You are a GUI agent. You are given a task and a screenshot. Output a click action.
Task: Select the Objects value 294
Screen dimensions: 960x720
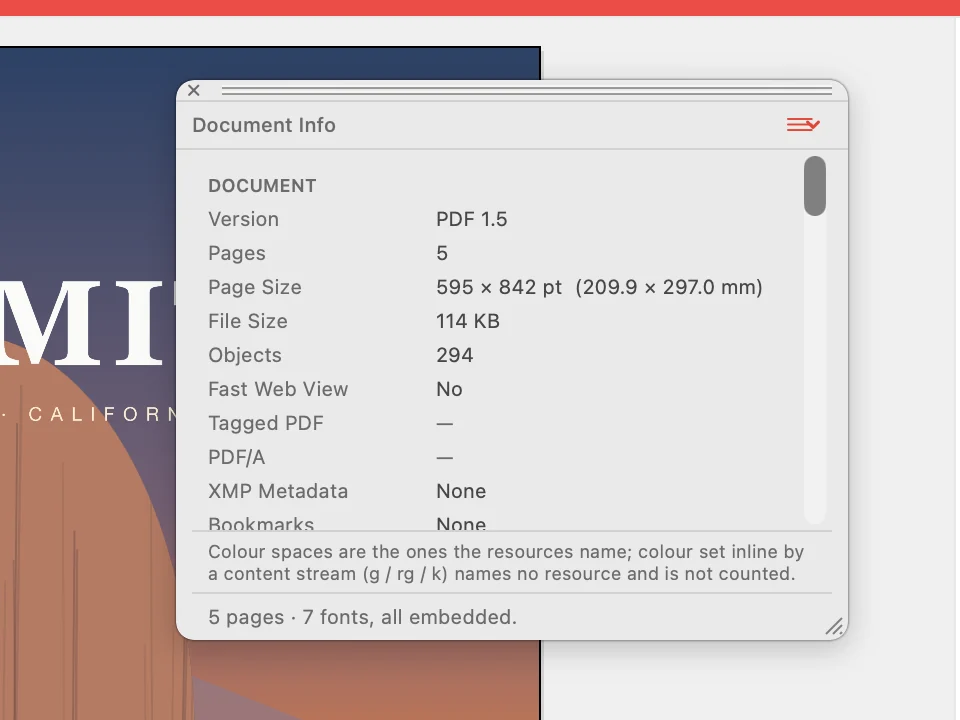tap(455, 355)
